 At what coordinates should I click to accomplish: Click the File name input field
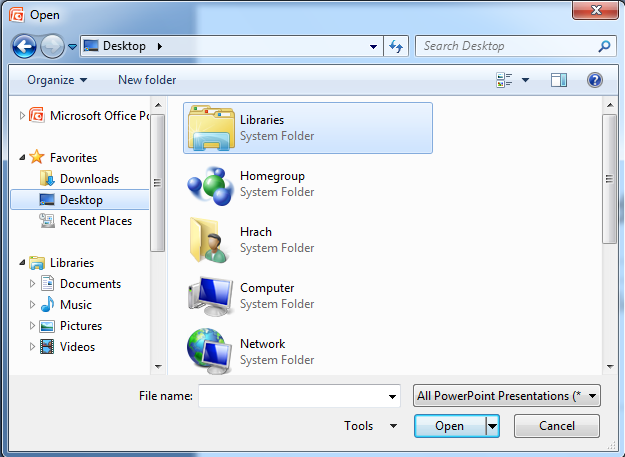click(299, 396)
